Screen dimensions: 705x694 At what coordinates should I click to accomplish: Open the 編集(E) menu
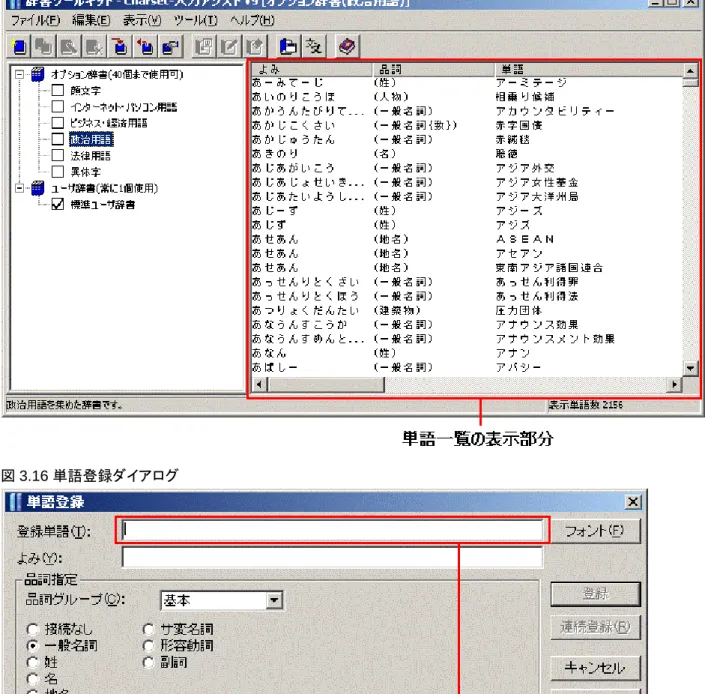click(91, 20)
